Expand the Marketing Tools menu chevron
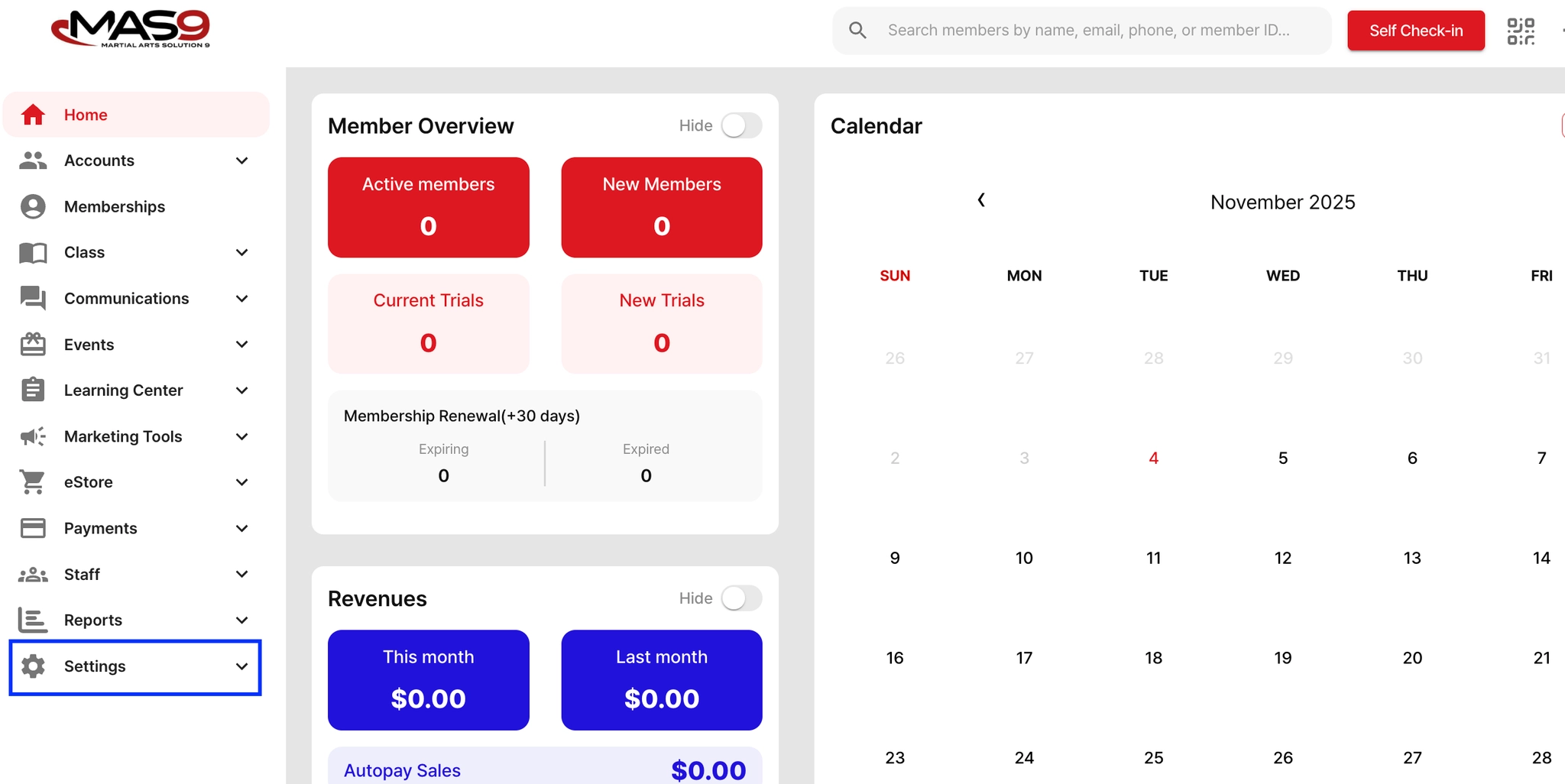This screenshot has height=784, width=1565. pos(242,436)
